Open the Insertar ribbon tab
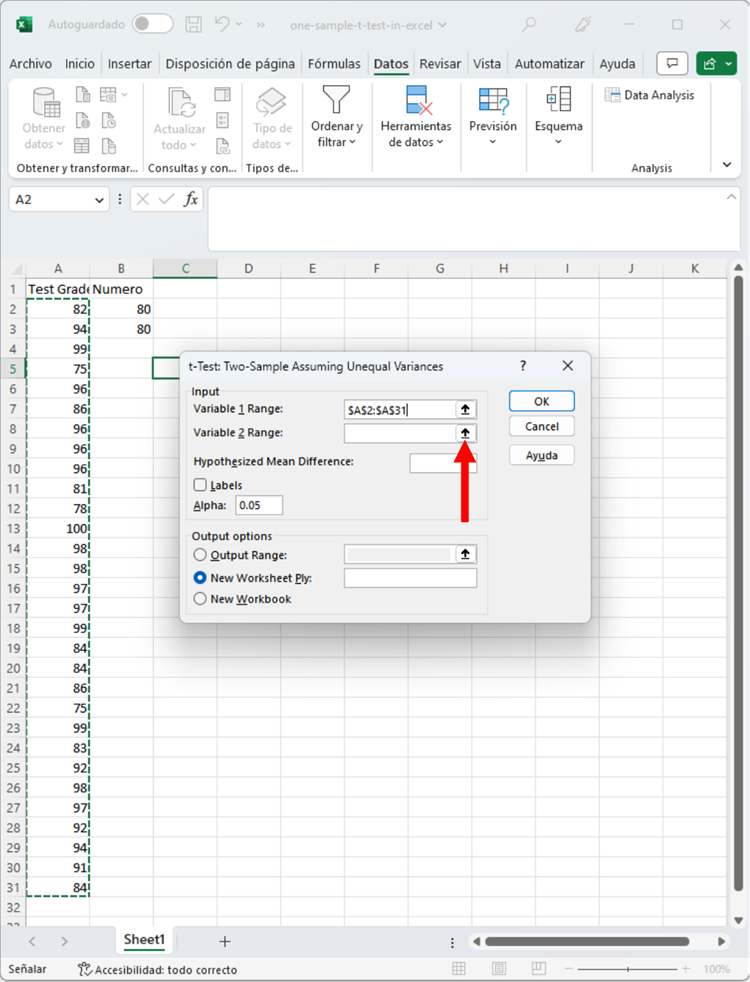This screenshot has width=750, height=982. point(130,64)
